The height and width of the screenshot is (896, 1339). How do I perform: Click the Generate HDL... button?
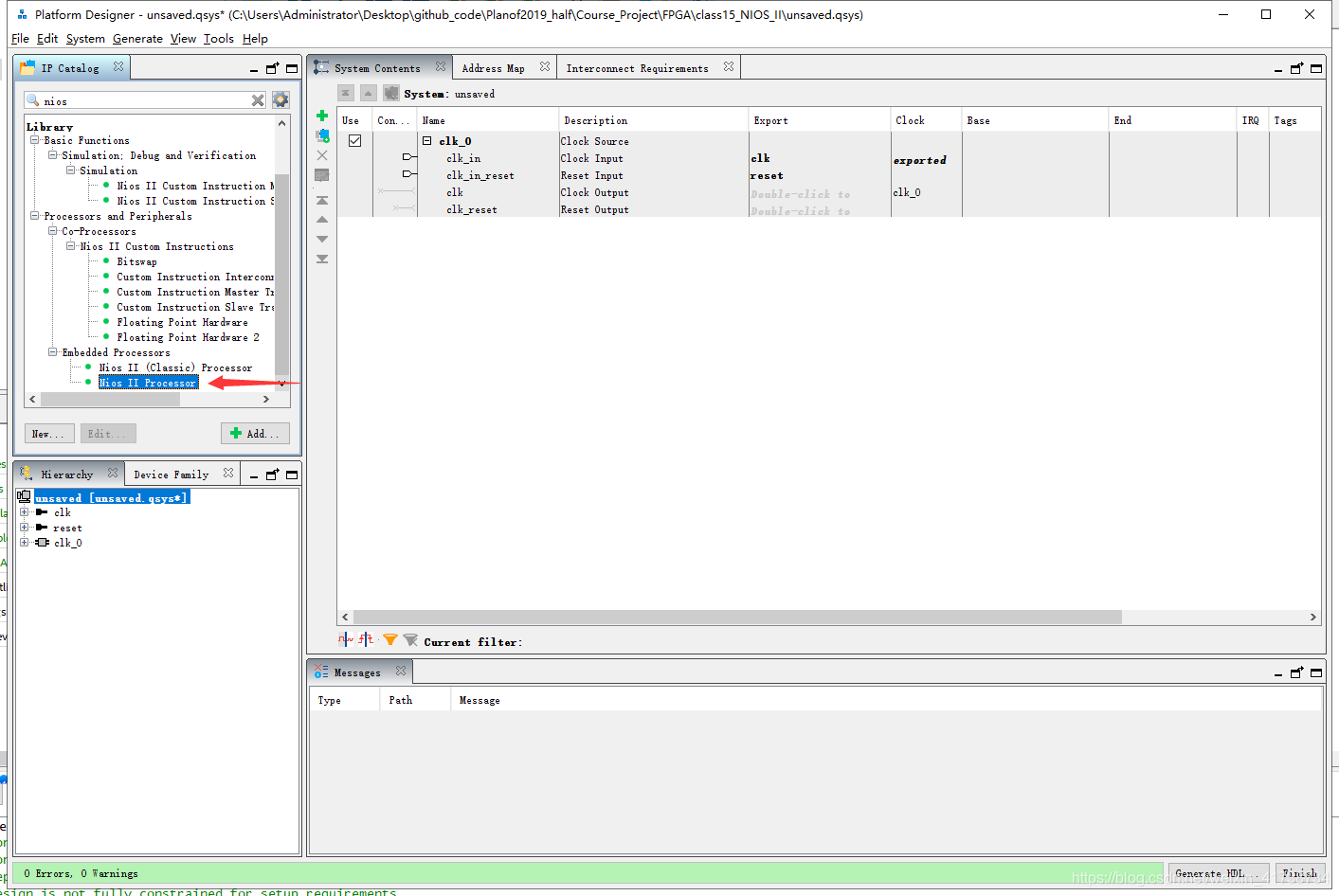coord(1217,873)
